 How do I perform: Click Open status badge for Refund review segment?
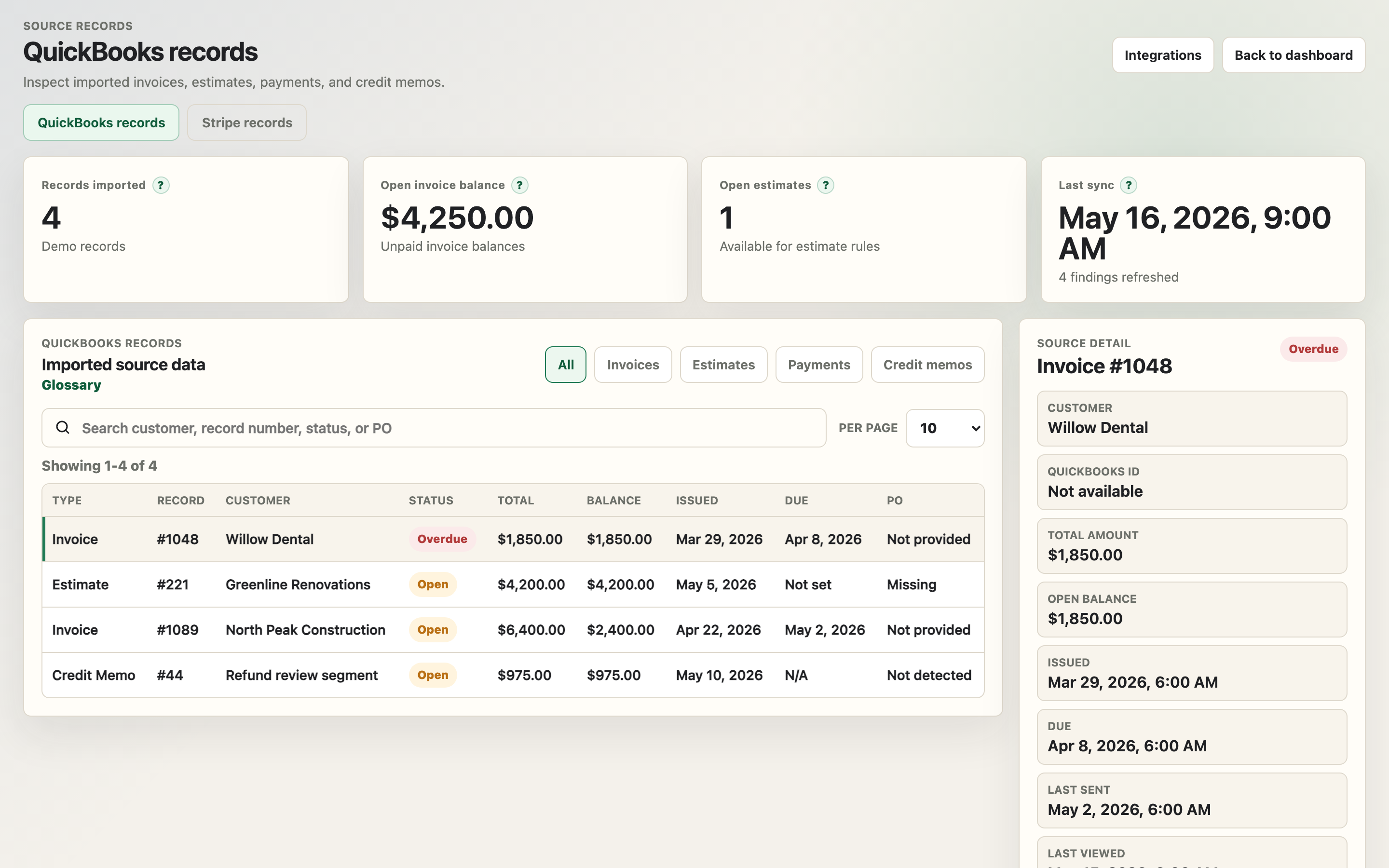433,675
